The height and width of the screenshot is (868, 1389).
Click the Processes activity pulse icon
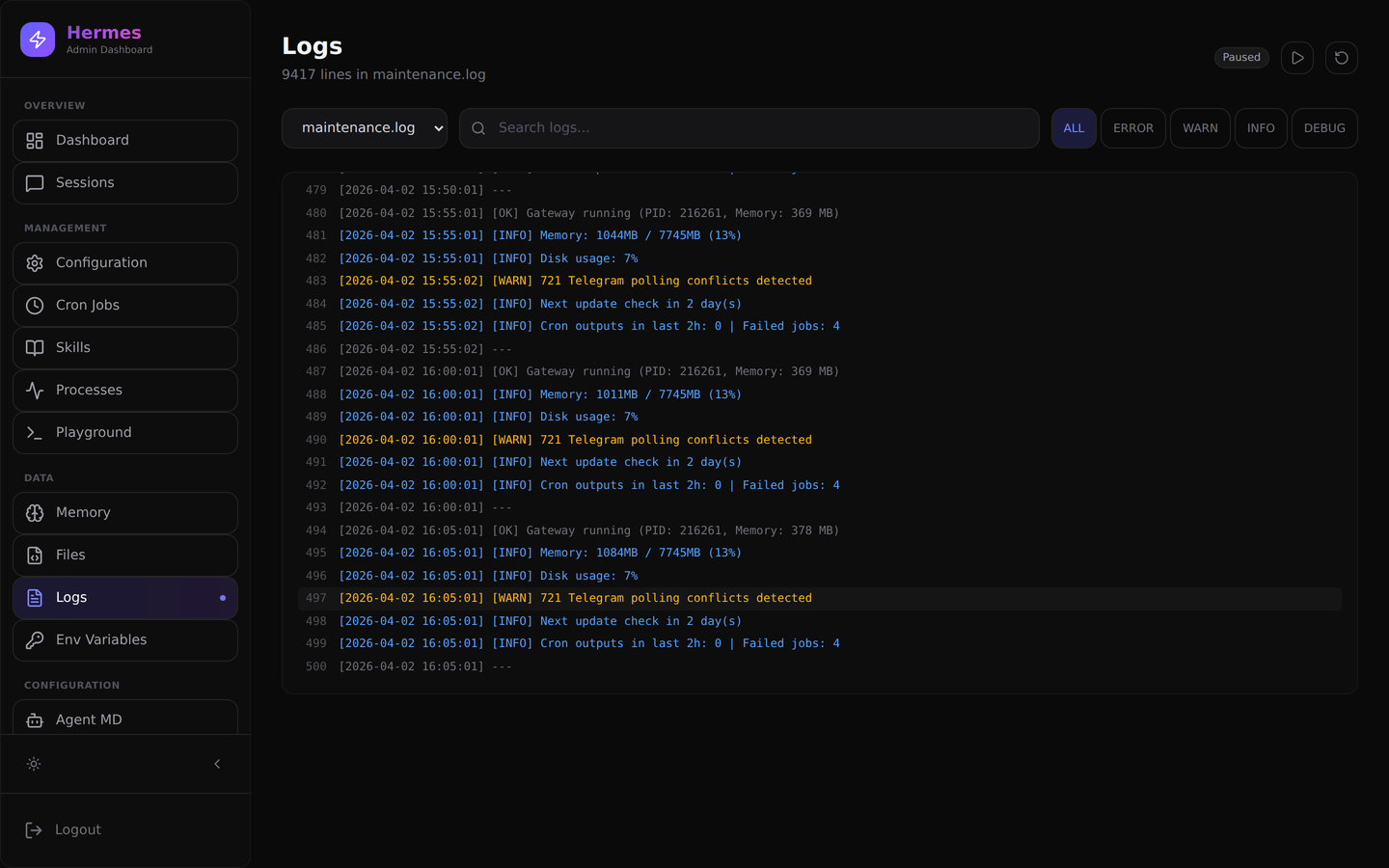tap(35, 391)
